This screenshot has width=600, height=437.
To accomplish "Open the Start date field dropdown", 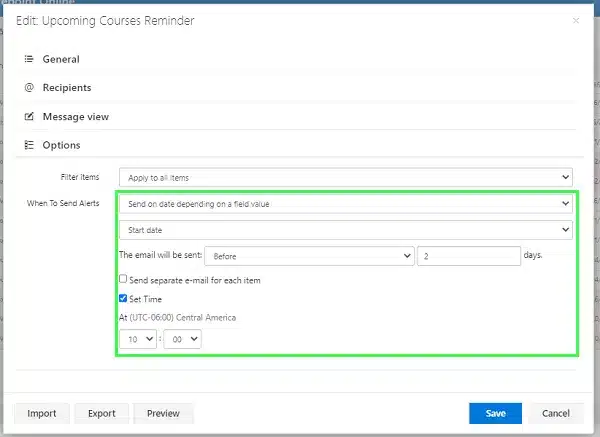I will 346,230.
